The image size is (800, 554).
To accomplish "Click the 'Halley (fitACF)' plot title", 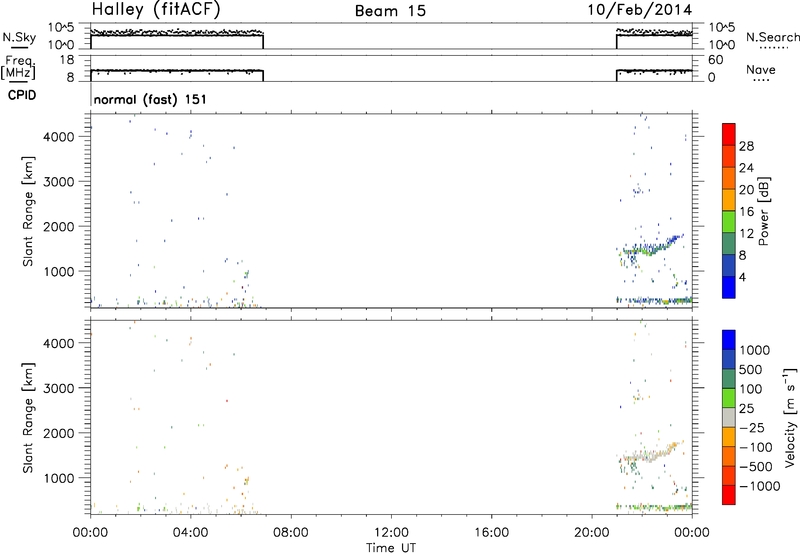I will (156, 9).
